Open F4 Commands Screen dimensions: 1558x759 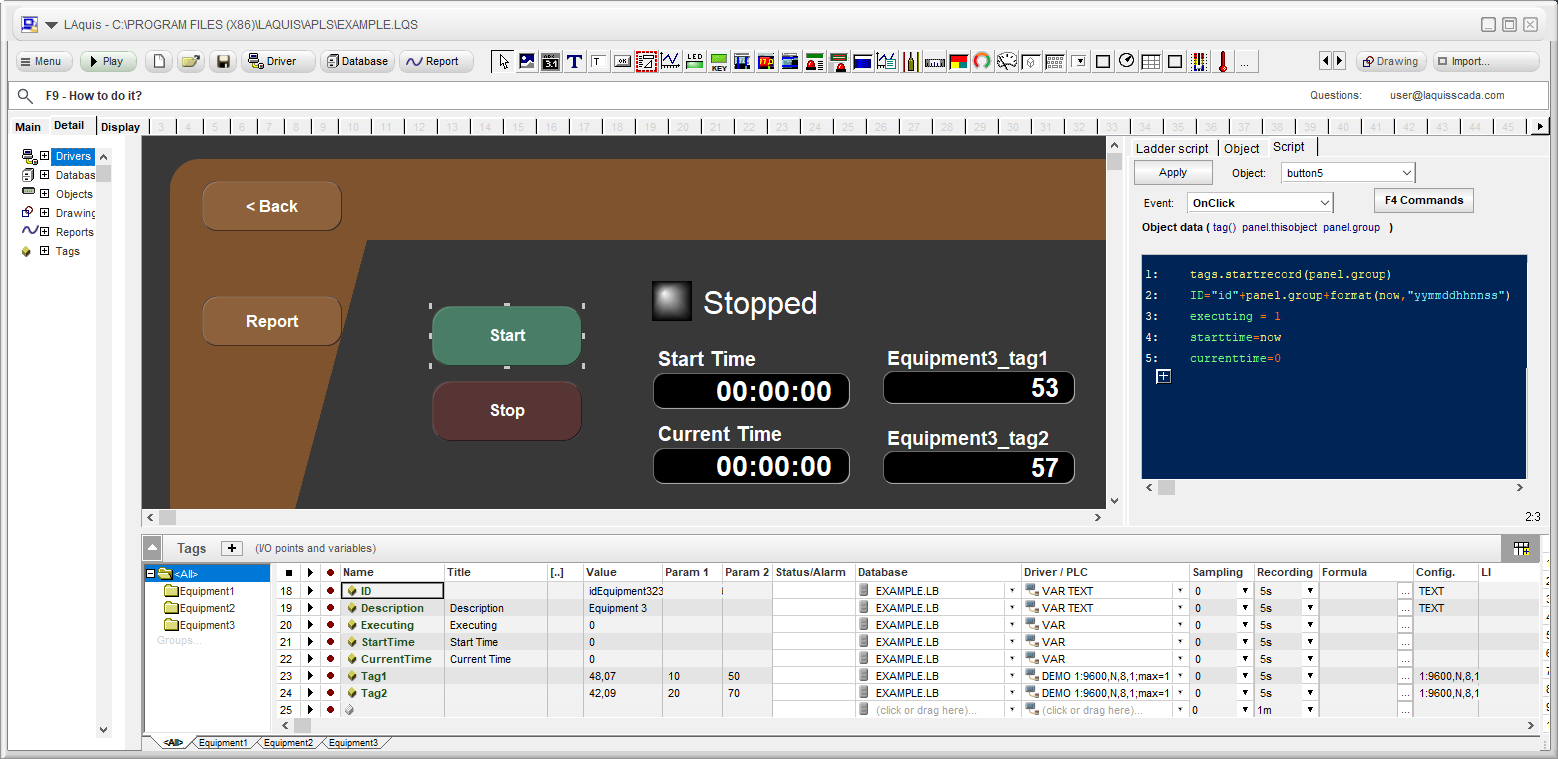coord(1424,200)
